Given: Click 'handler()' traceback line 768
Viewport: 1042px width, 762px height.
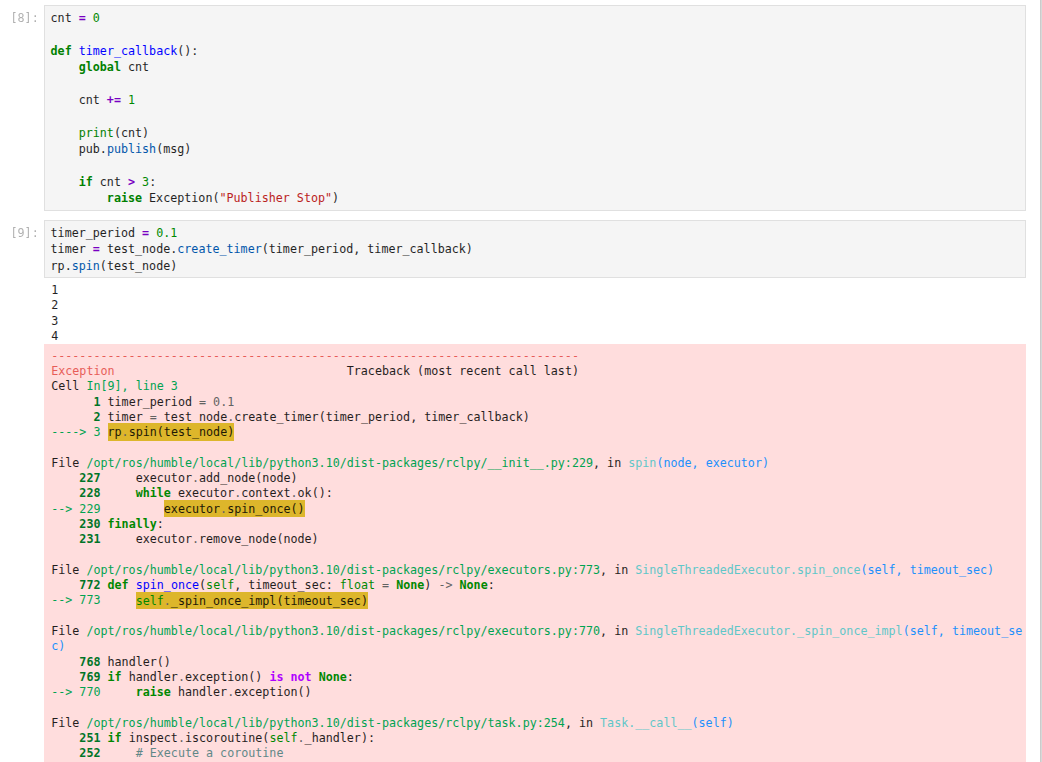Looking at the screenshot, I should tap(139, 662).
